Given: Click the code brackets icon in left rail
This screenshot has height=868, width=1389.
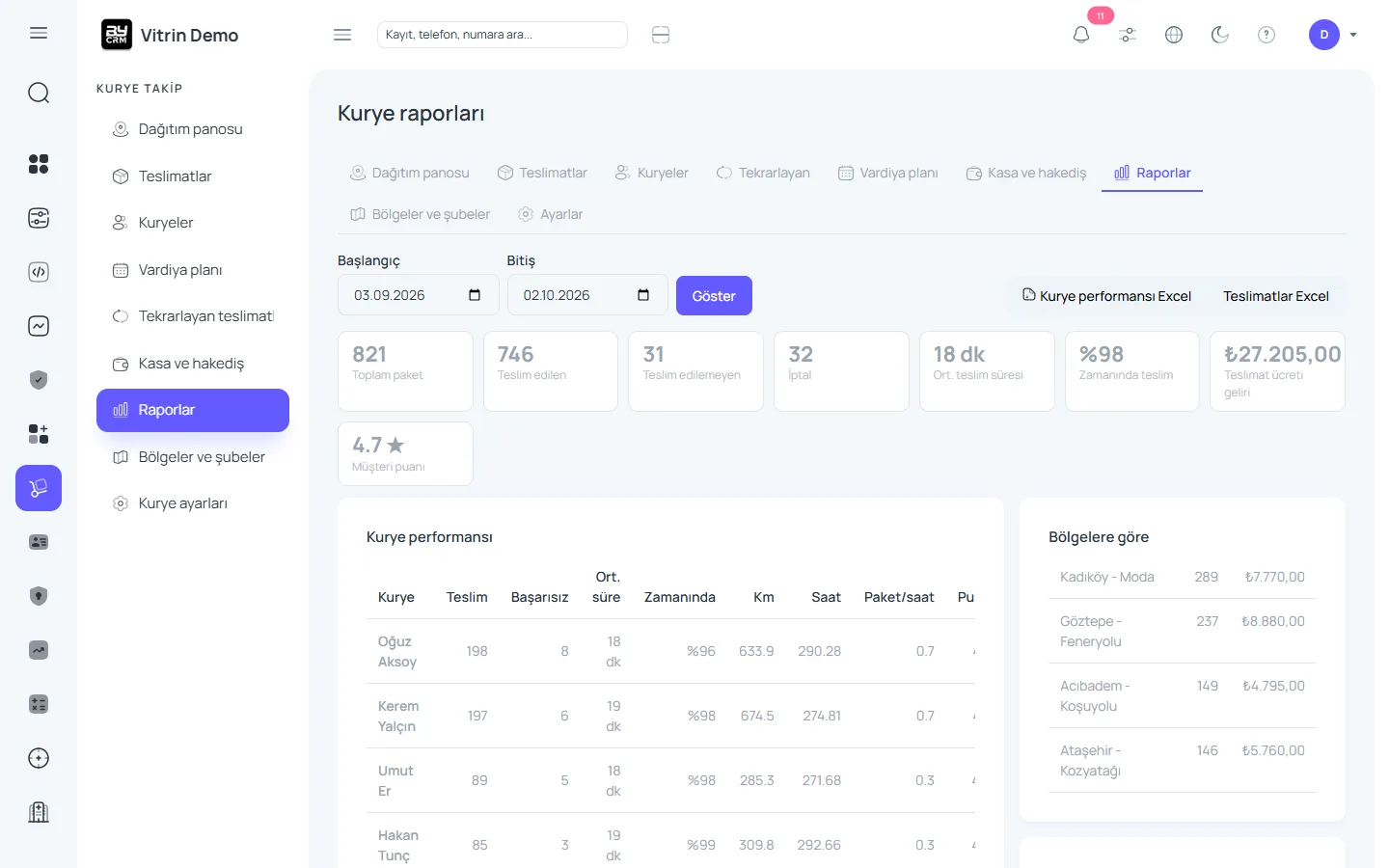Looking at the screenshot, I should click(x=39, y=272).
